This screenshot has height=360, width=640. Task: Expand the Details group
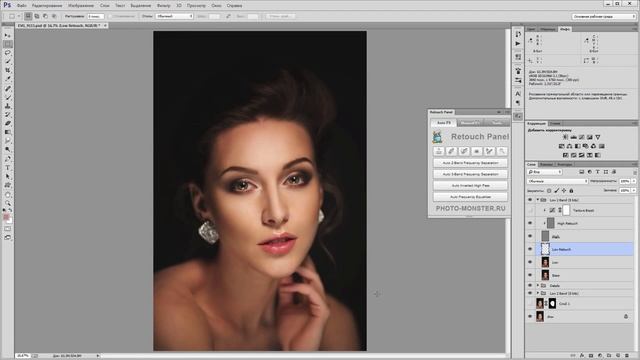pos(538,285)
